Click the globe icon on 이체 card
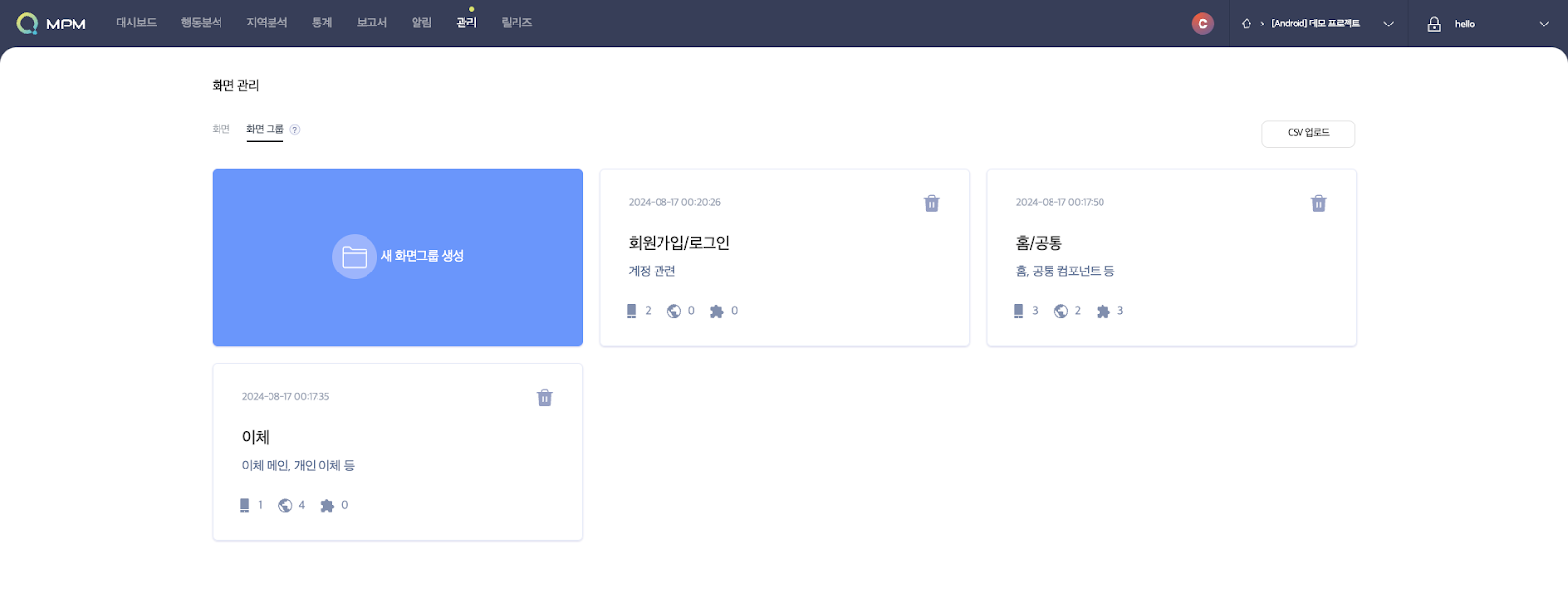Screen dimensions: 1568x593 (x=285, y=505)
